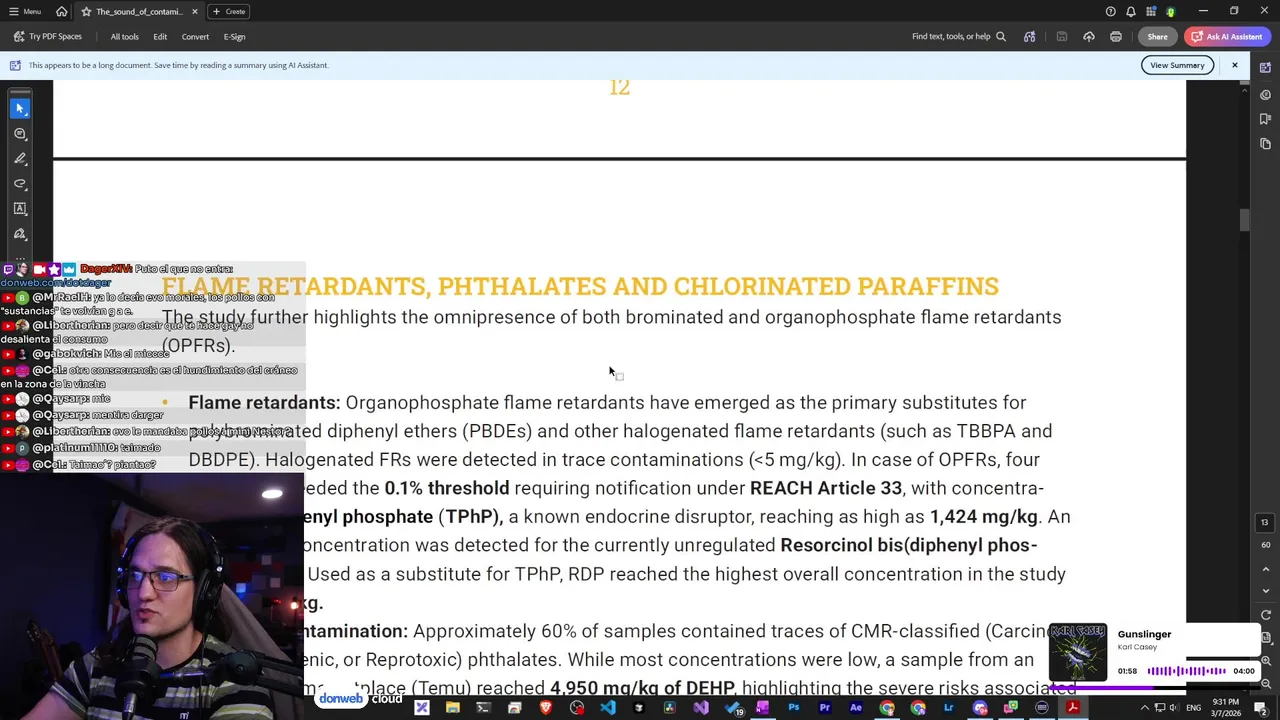Open Lightroom from taskbar

[x=948, y=708]
